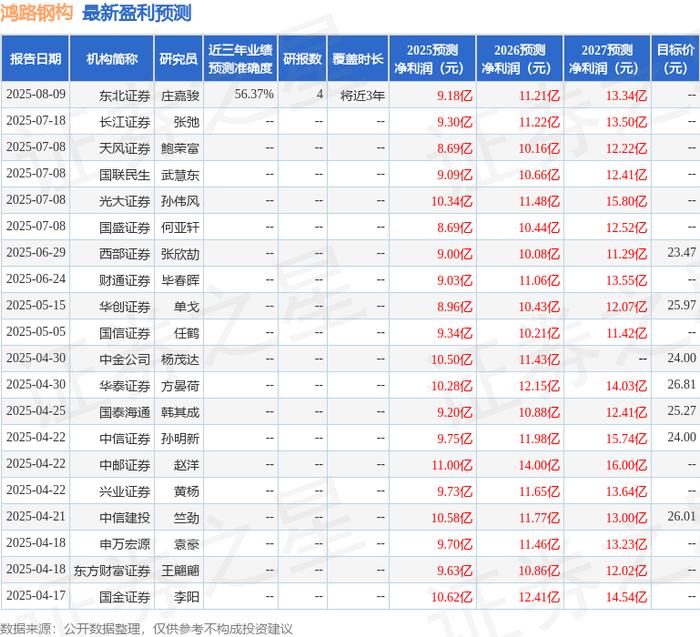The height and width of the screenshot is (637, 700).
Task: Select the 报告日期 column header
Action: click(x=35, y=59)
